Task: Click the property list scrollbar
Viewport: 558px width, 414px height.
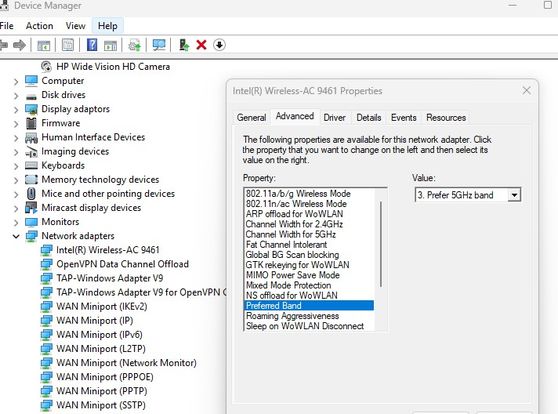Action: coord(381,244)
